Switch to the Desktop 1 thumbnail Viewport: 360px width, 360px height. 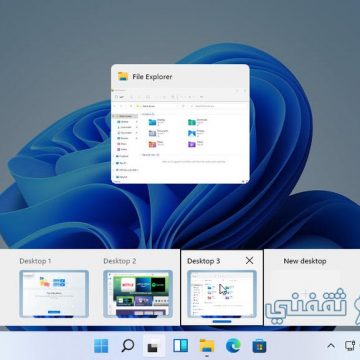[54, 294]
